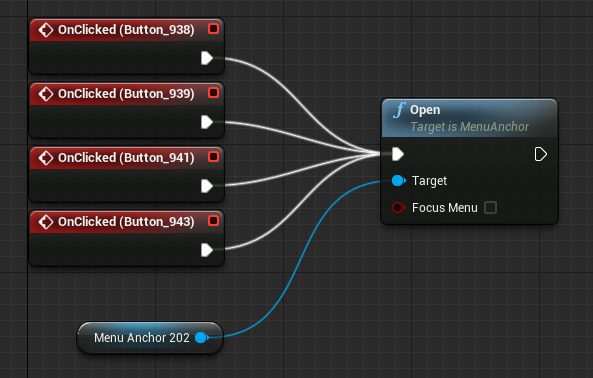Select the OnClicked (Button_941) node title
This screenshot has height=378, width=593.
coord(126,158)
